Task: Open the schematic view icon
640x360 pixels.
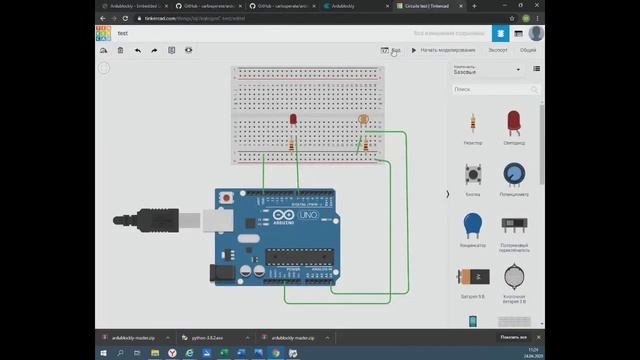Action: 518,33
